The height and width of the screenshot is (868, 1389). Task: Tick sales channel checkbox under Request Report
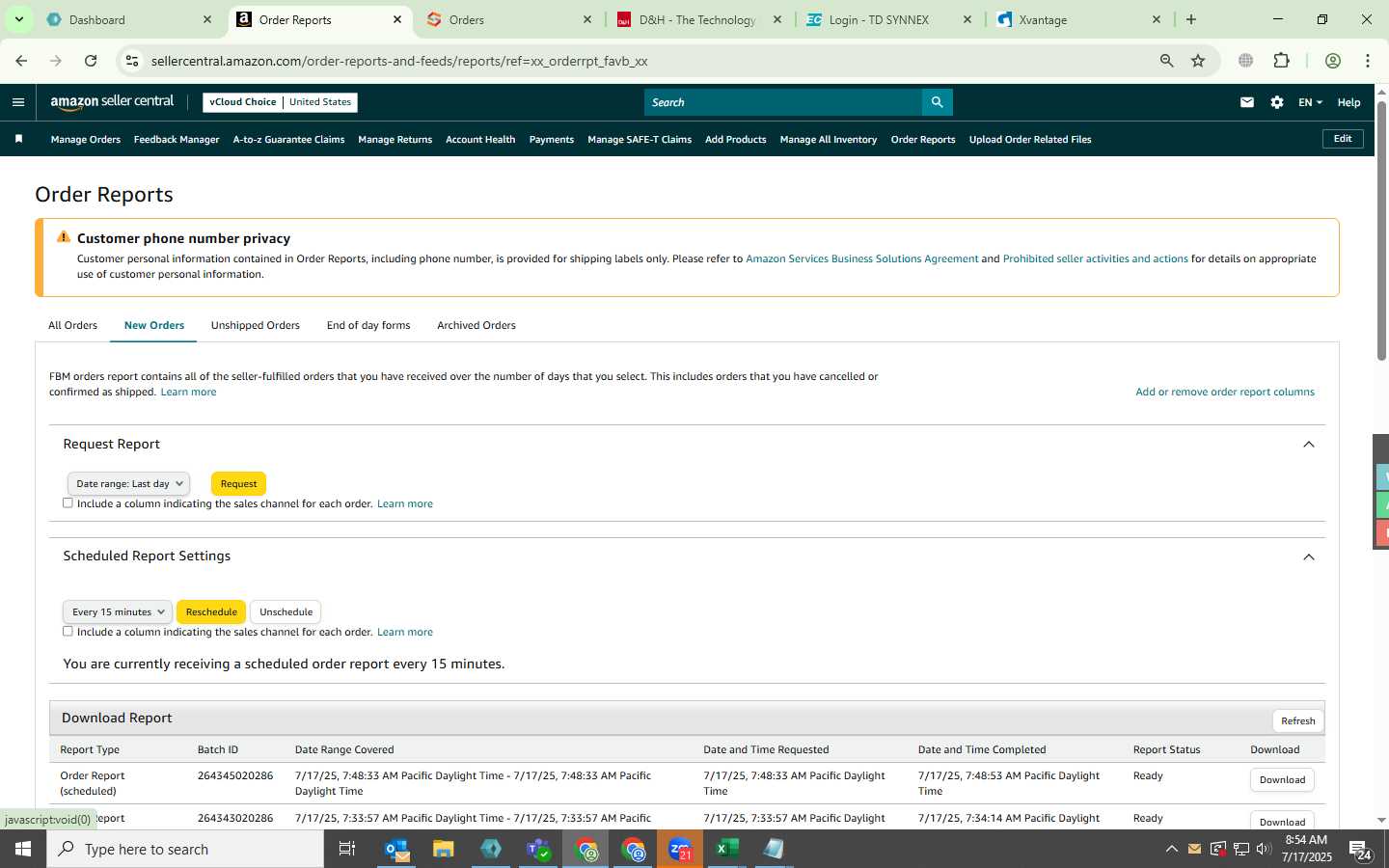pyautogui.click(x=68, y=502)
